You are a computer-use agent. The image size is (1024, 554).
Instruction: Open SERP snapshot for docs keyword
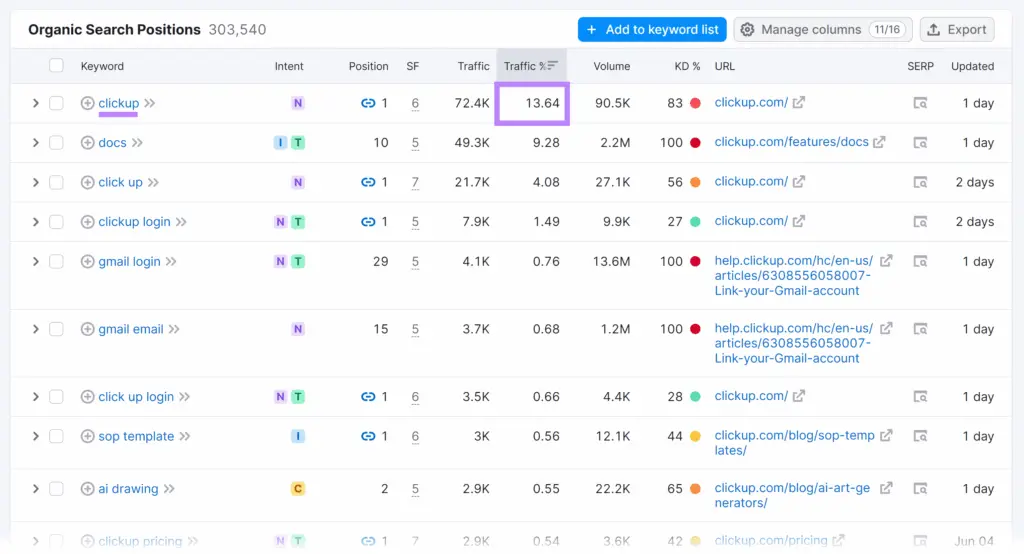tap(920, 142)
